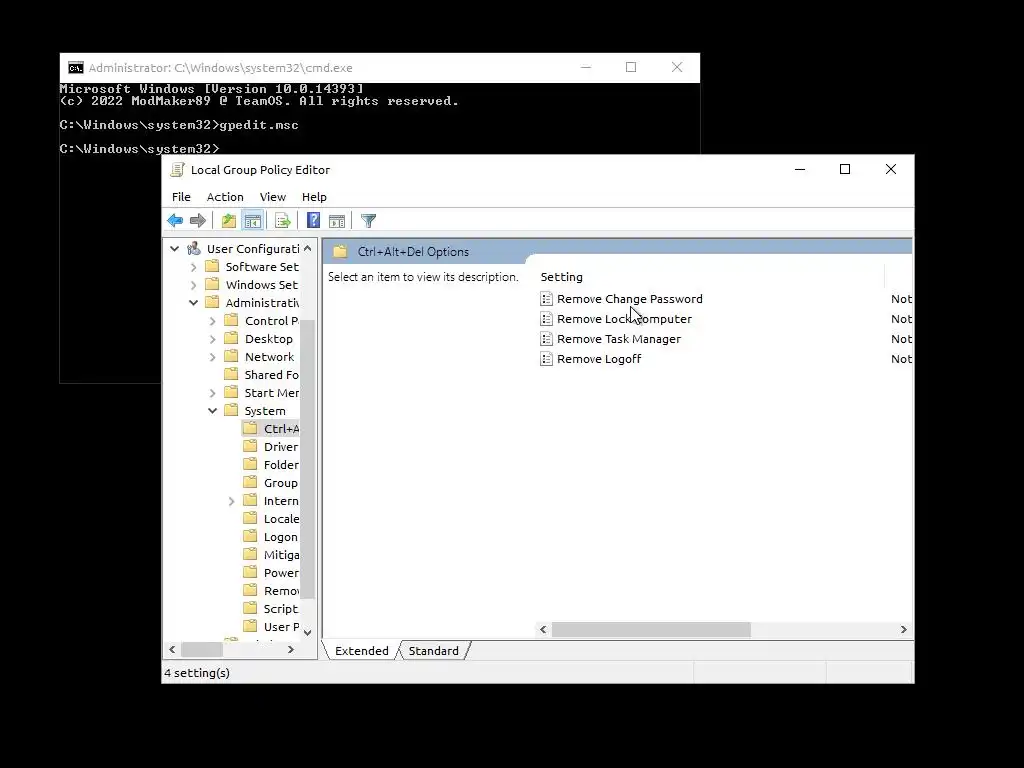This screenshot has height=768, width=1024.
Task: Expand the Windows Settings node
Action: pos(193,285)
